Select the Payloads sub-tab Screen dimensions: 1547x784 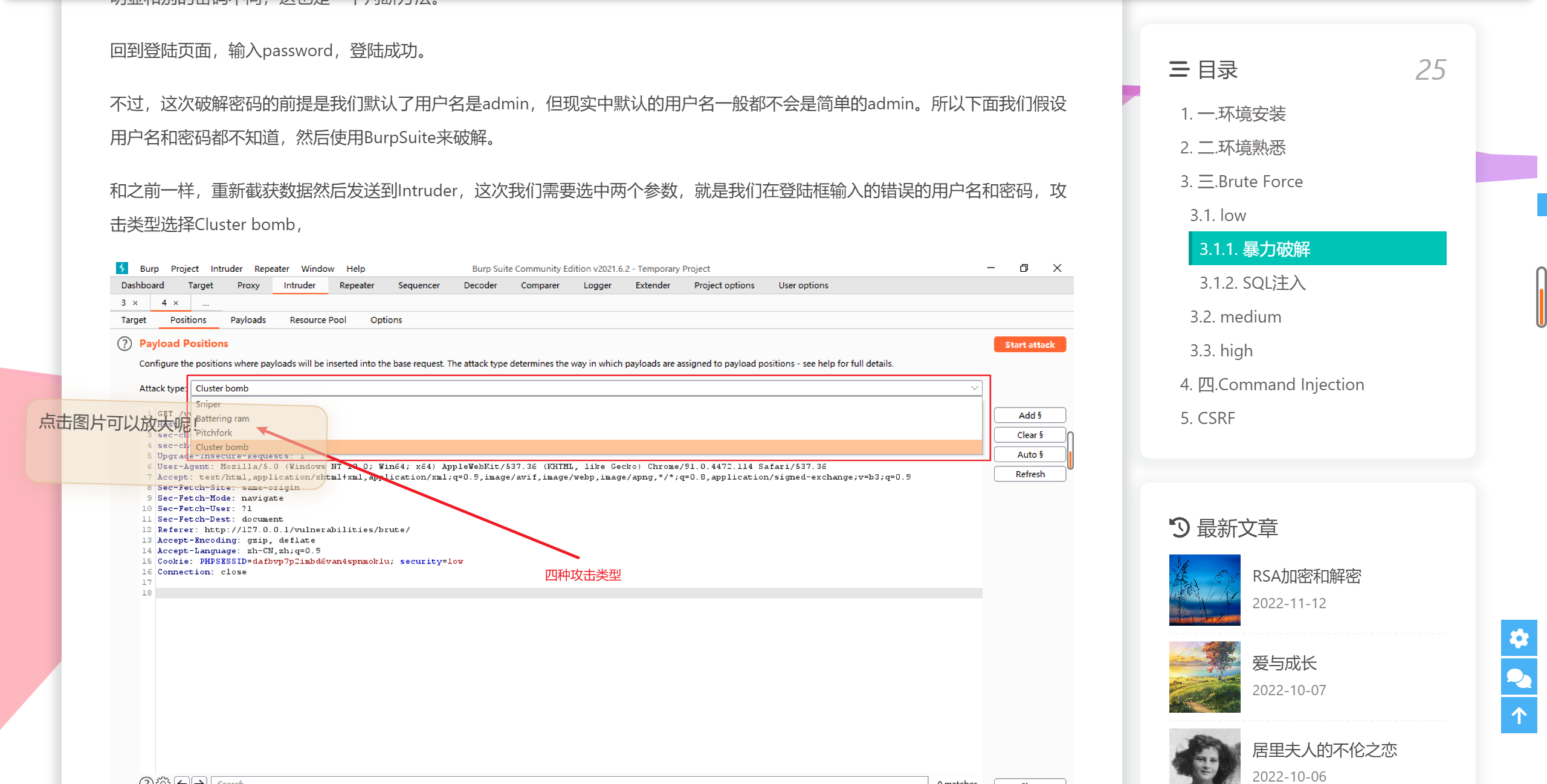(x=248, y=320)
